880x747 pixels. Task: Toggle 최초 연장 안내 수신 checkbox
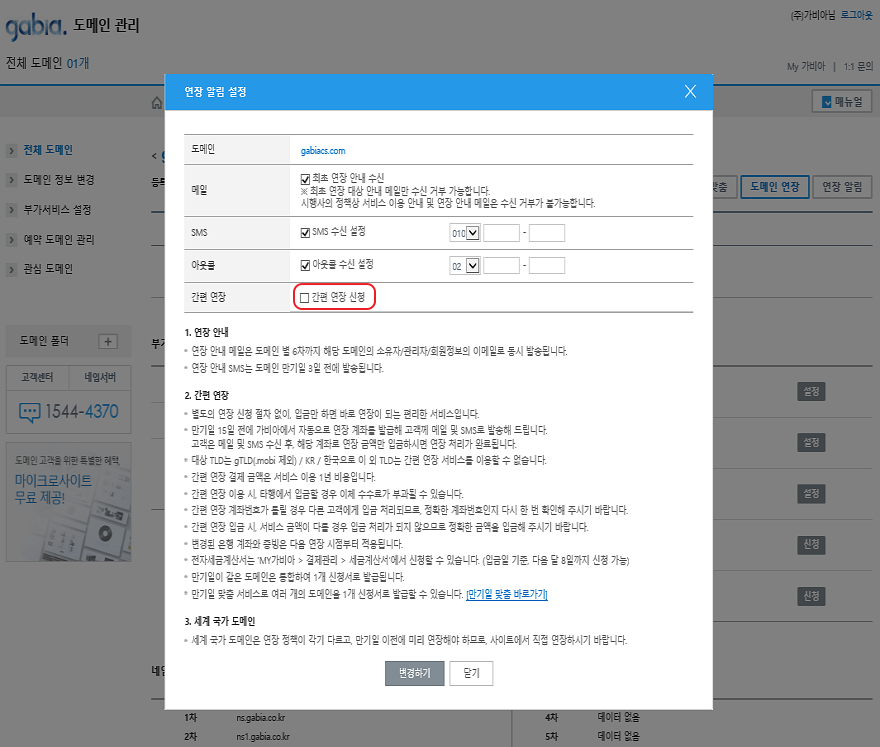click(x=305, y=179)
